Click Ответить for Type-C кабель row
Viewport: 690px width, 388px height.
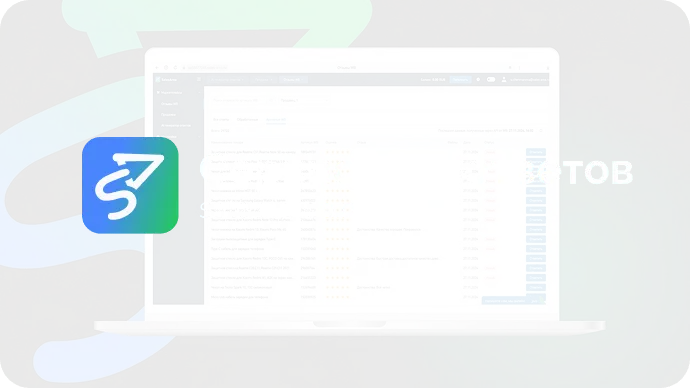point(536,249)
